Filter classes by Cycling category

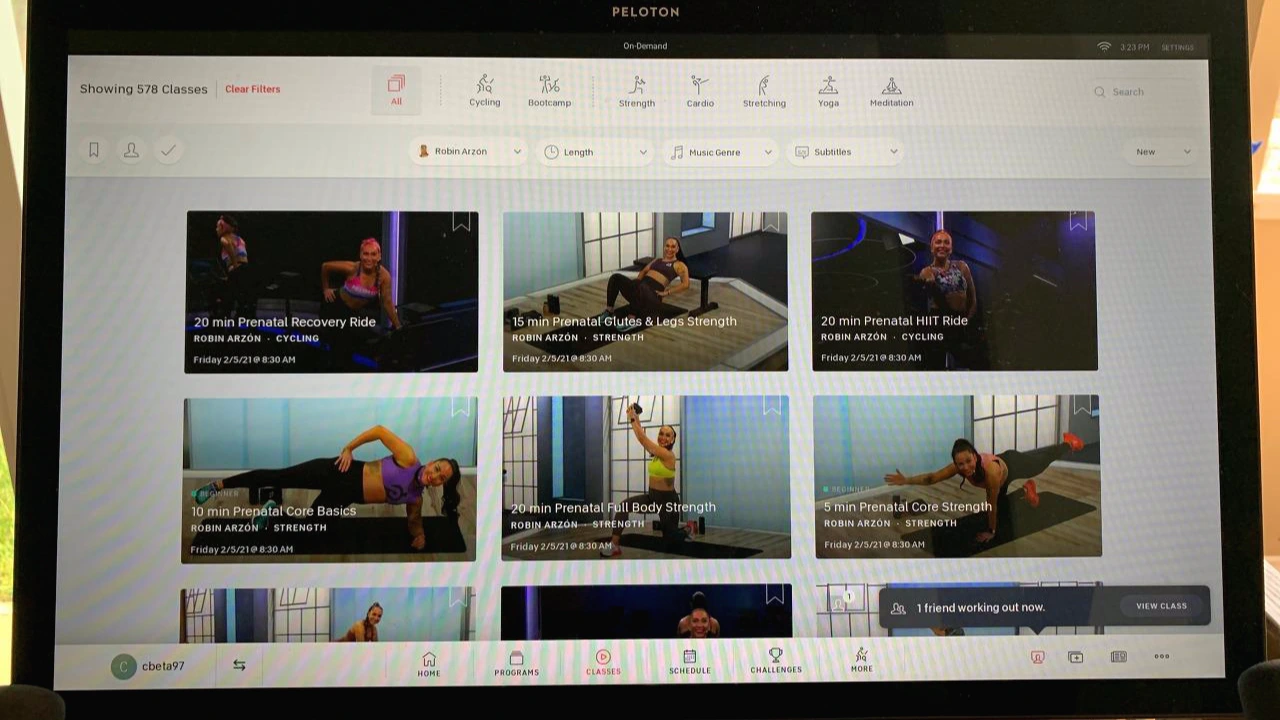tap(485, 90)
